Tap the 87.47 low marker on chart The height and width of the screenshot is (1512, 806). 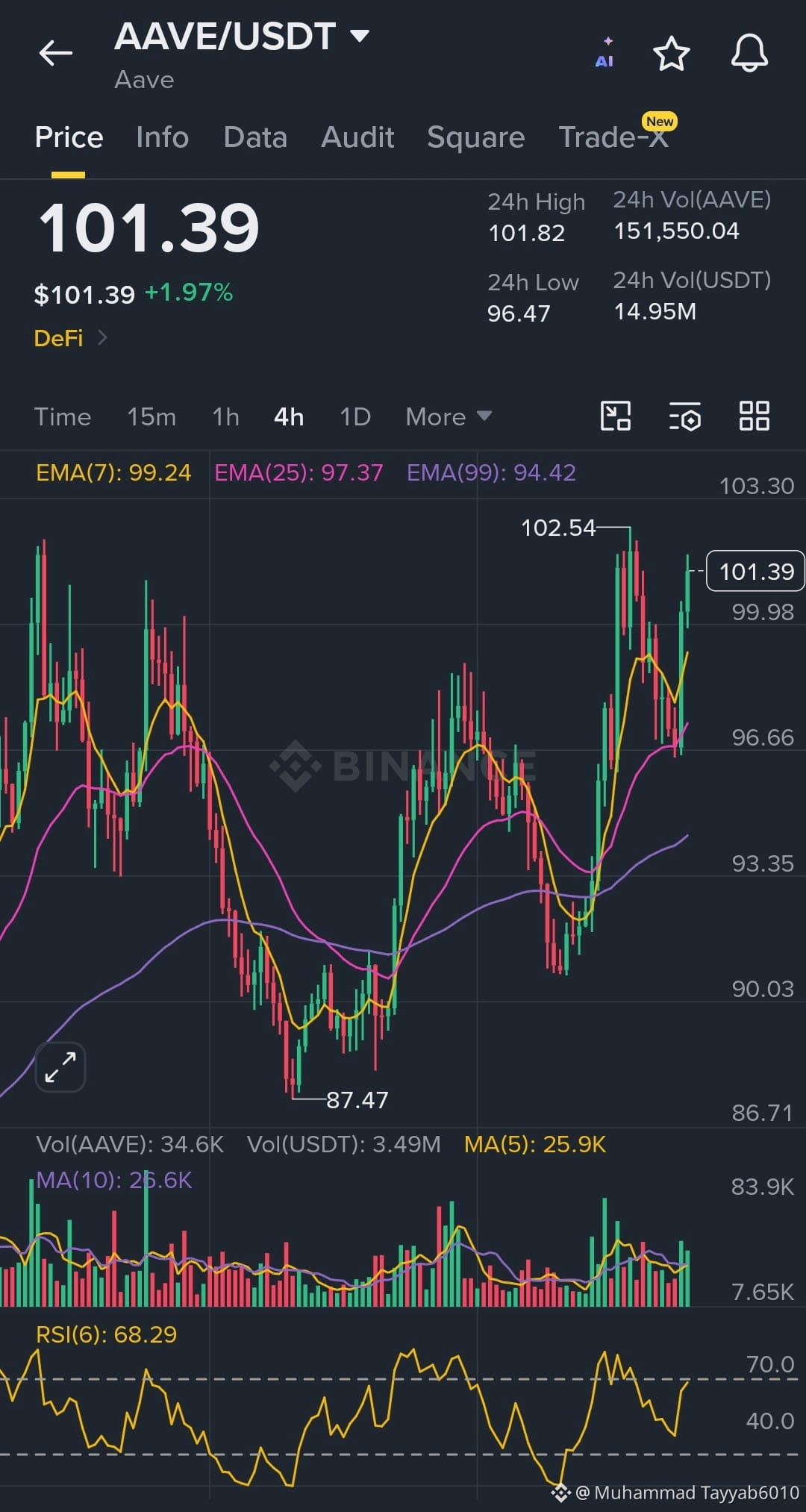tap(357, 1099)
